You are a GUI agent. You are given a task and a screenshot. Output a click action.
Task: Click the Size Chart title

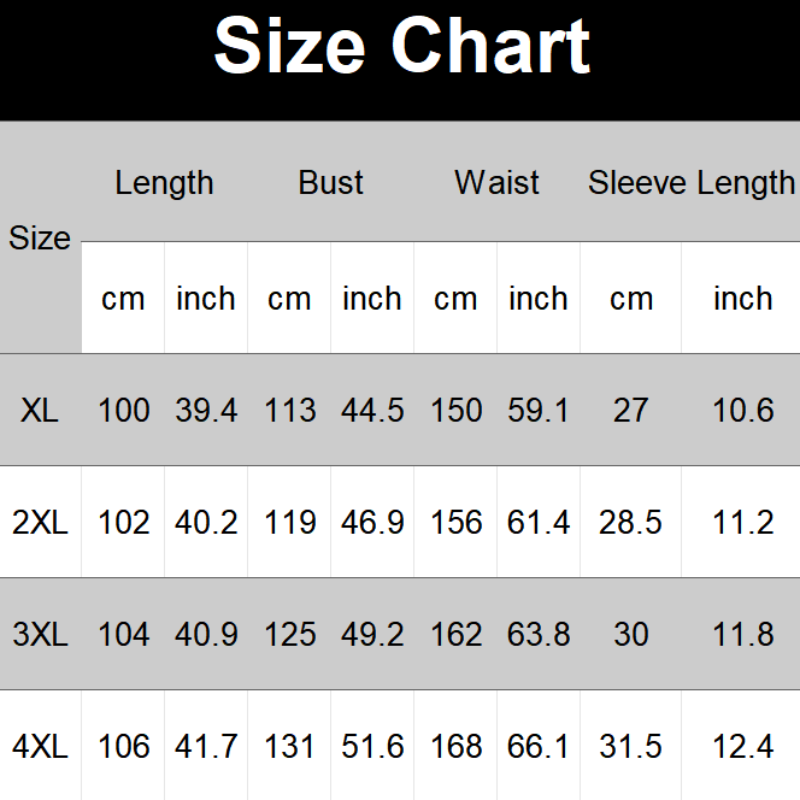(401, 47)
